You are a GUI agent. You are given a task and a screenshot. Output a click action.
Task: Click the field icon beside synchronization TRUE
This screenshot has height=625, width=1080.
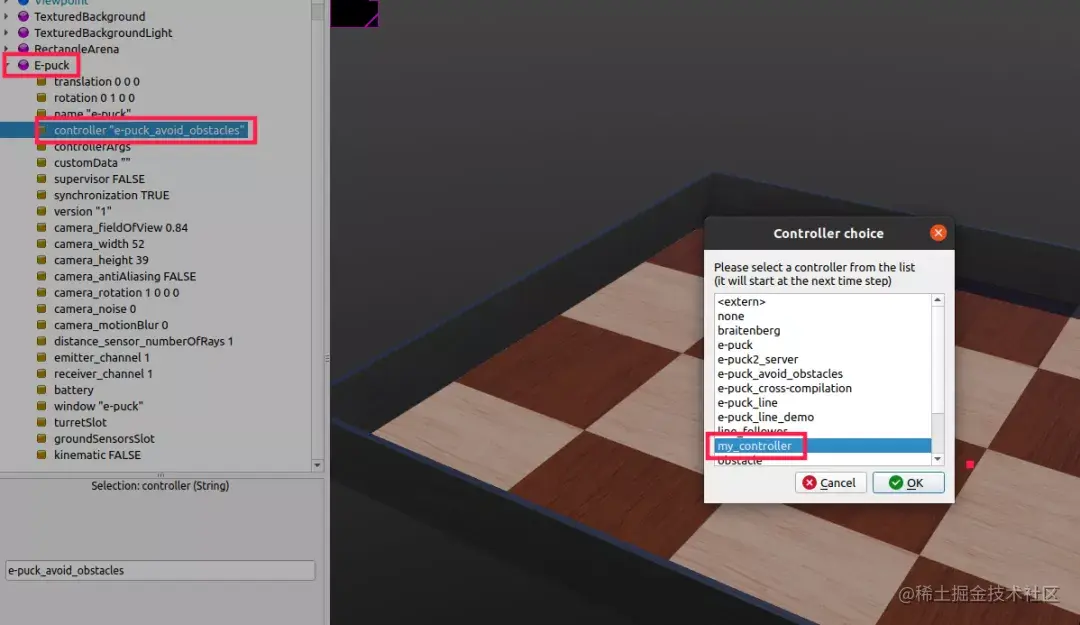[41, 195]
